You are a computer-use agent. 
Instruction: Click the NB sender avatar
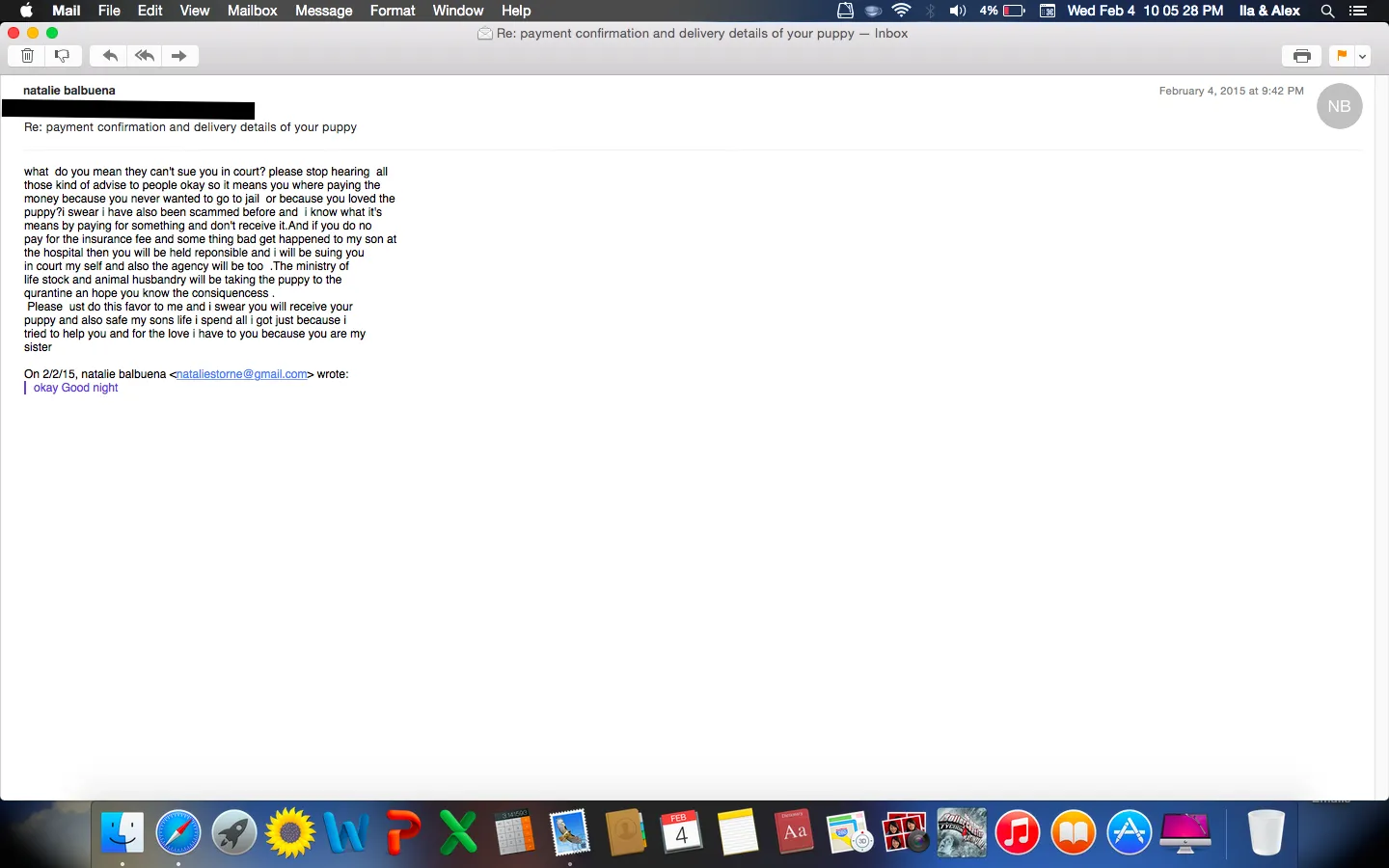pyautogui.click(x=1339, y=106)
